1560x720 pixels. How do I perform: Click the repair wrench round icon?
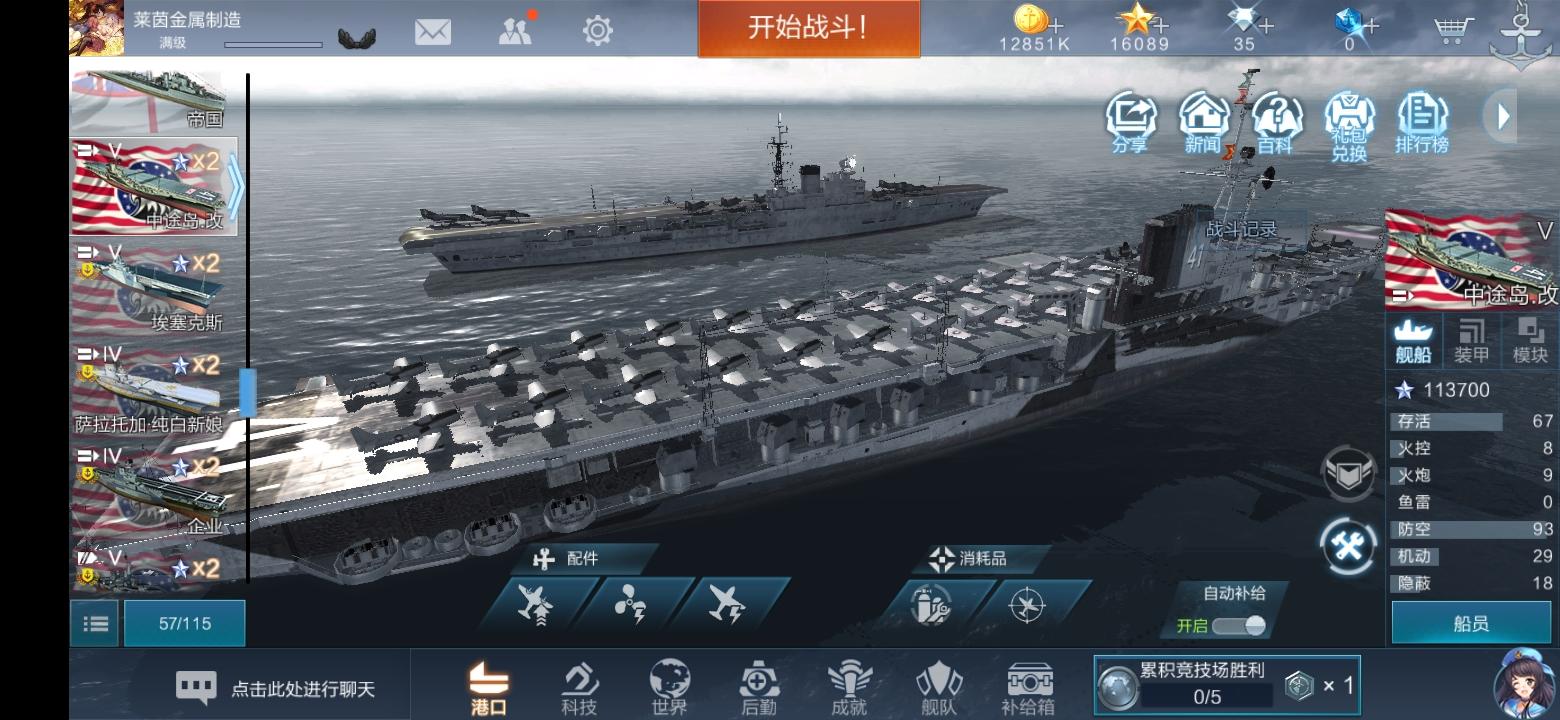[x=1348, y=546]
